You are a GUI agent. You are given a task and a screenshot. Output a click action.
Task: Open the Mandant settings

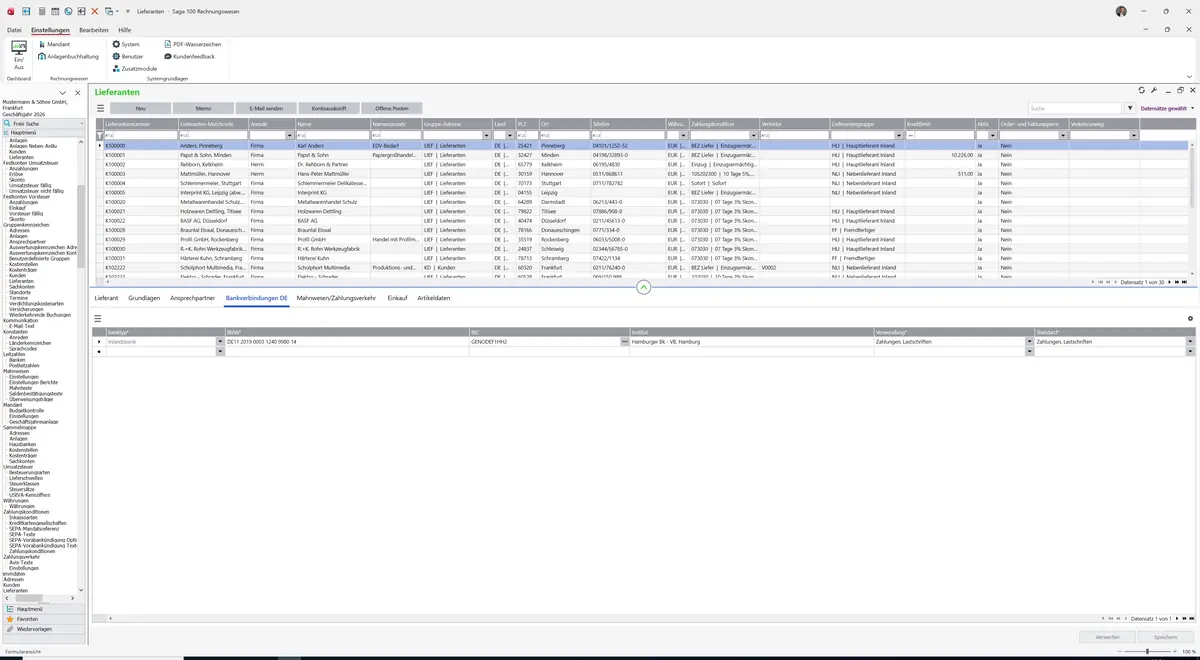(x=53, y=44)
